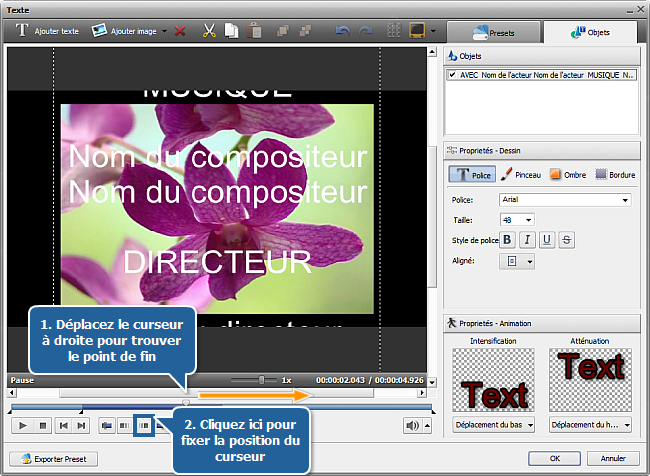Click the OK button

555,459
